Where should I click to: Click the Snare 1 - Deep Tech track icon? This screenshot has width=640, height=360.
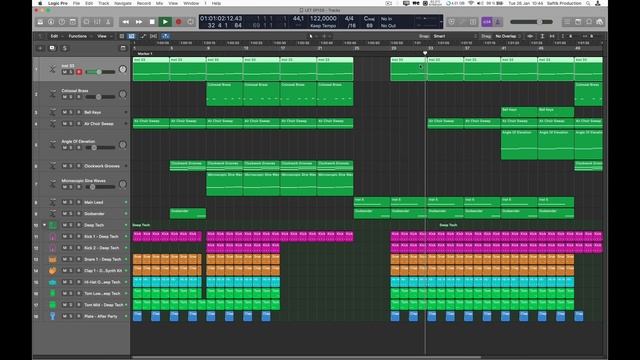click(53, 260)
